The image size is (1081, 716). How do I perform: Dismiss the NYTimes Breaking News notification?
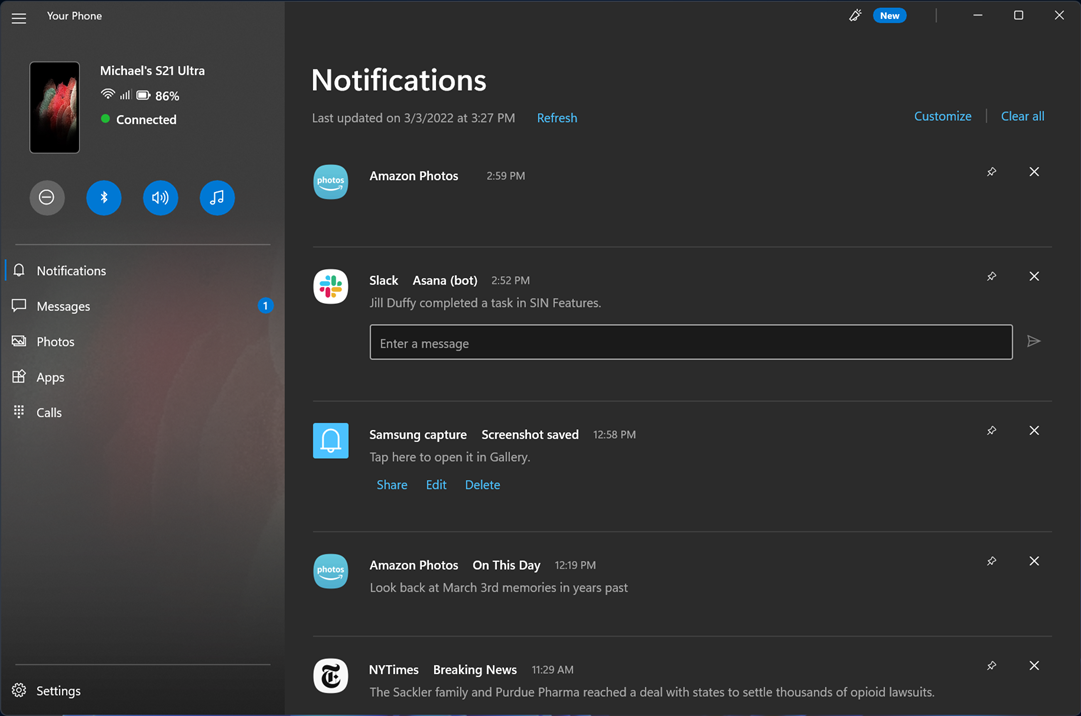[x=1034, y=666]
